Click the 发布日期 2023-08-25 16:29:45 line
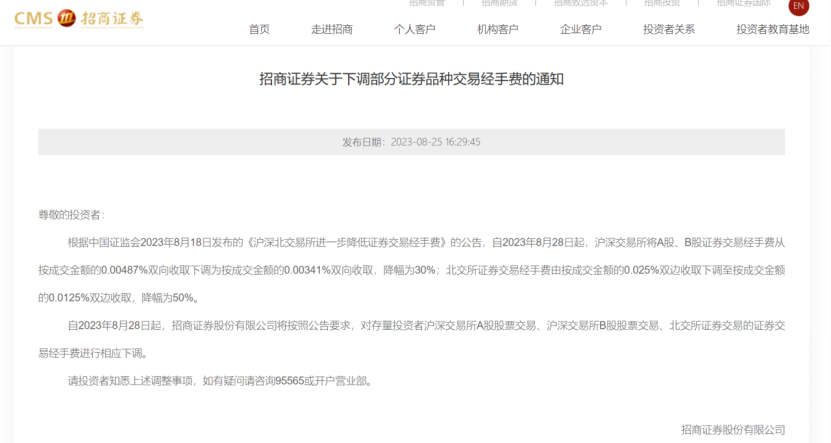Screen dimensions: 831x443 411,142
